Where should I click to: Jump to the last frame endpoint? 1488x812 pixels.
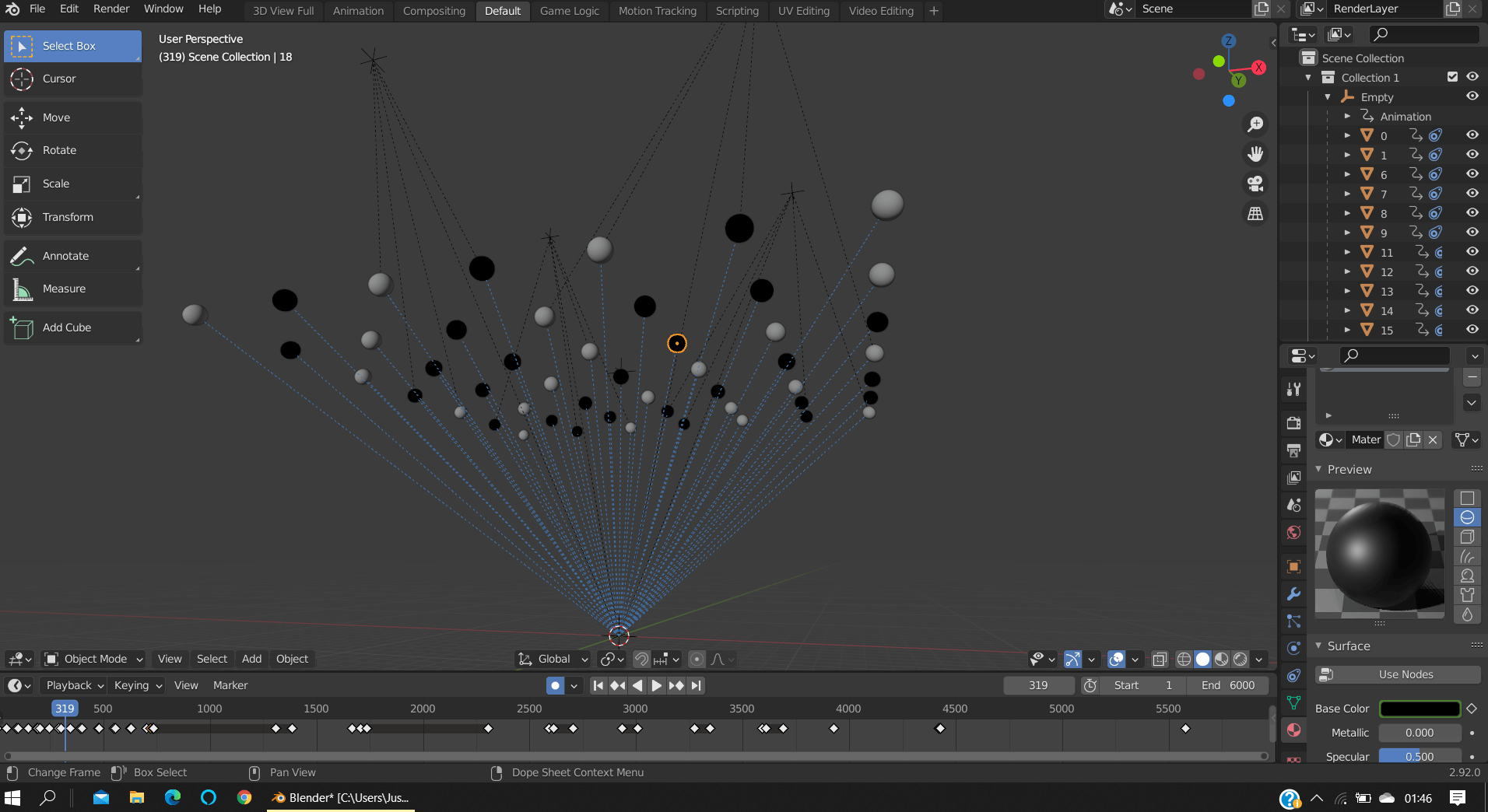coord(697,685)
